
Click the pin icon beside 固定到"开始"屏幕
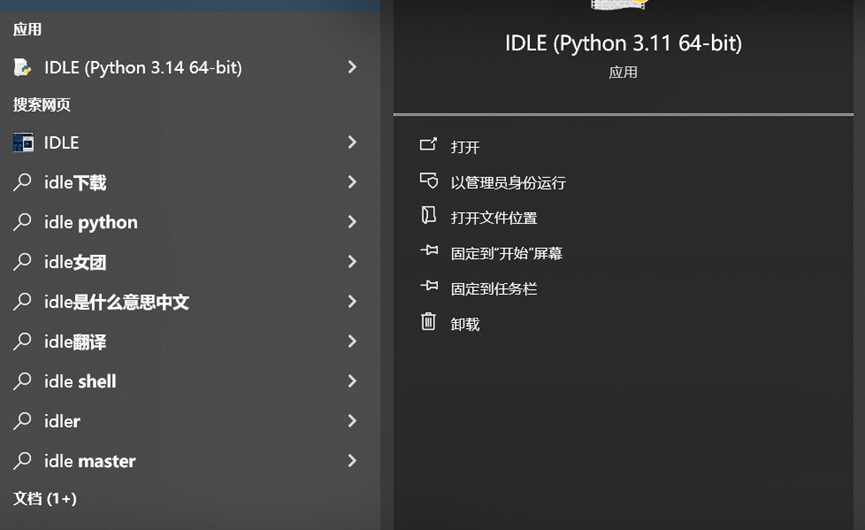[429, 250]
